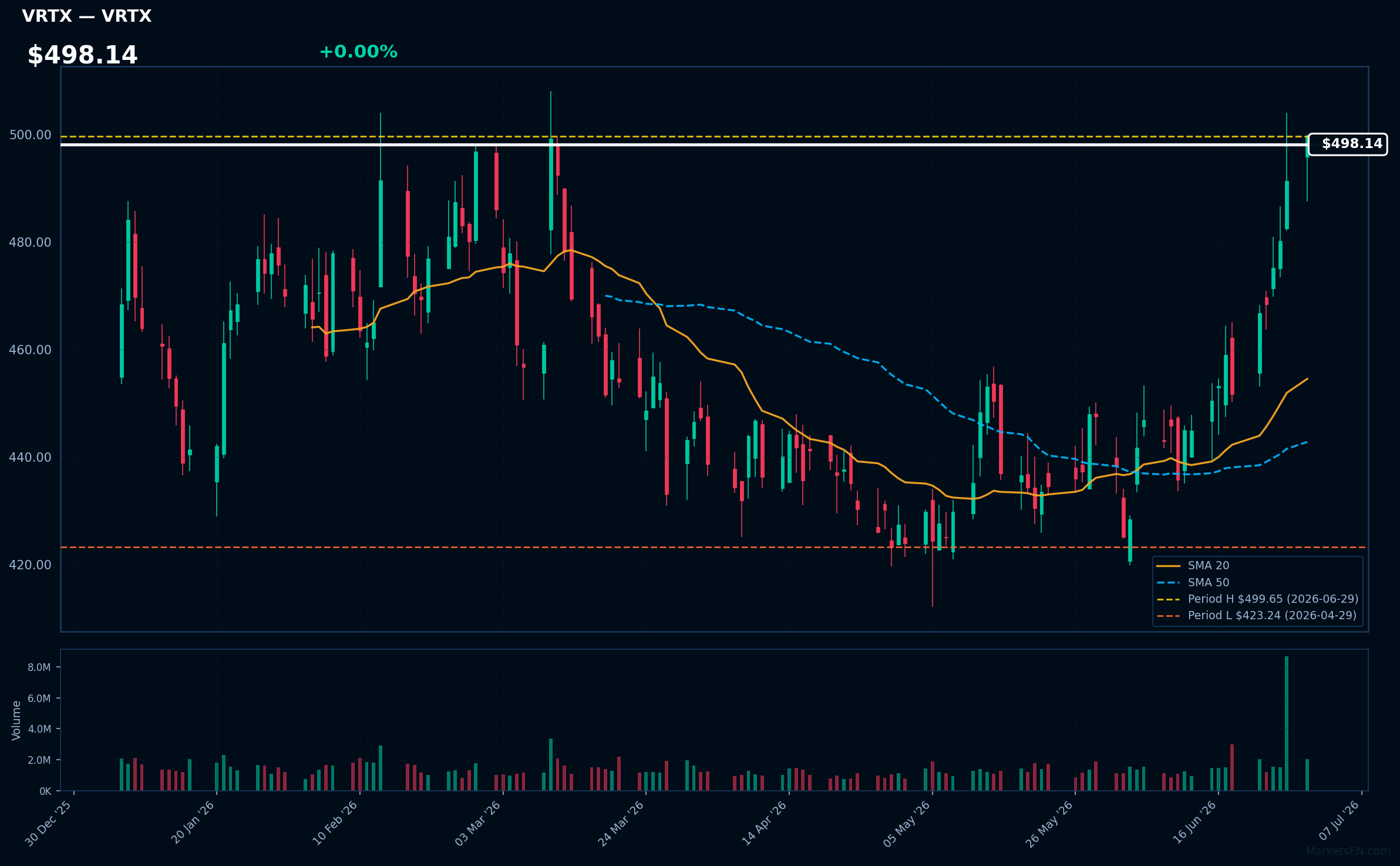The image size is (1400, 866).
Task: Click the 480.00 price axis label
Action: click(31, 243)
